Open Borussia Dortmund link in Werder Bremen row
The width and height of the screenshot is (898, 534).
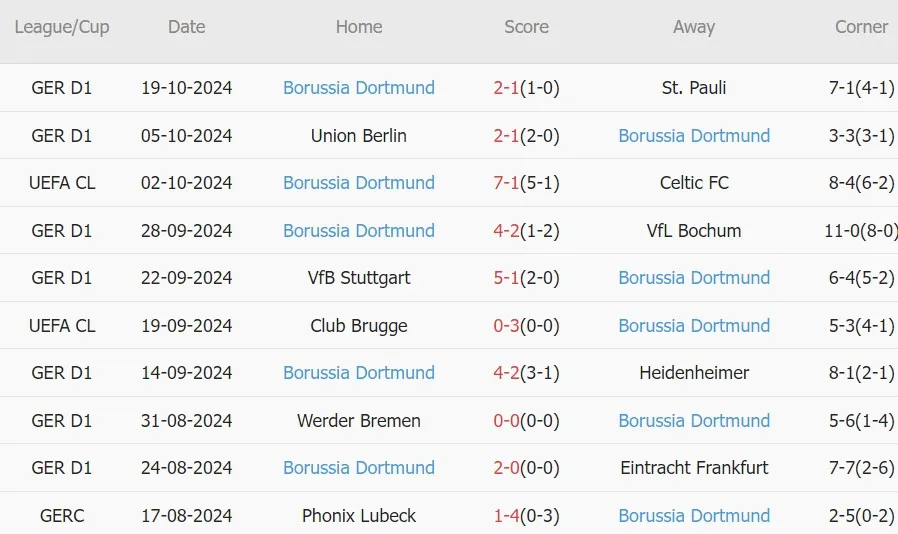pos(694,421)
